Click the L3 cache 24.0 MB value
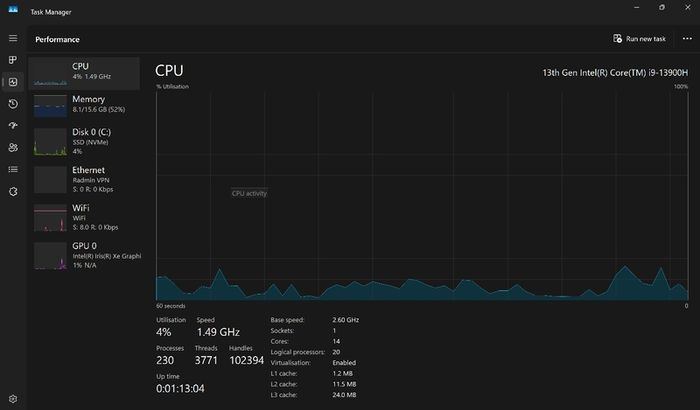Viewport: 700px width, 410px height. point(344,395)
